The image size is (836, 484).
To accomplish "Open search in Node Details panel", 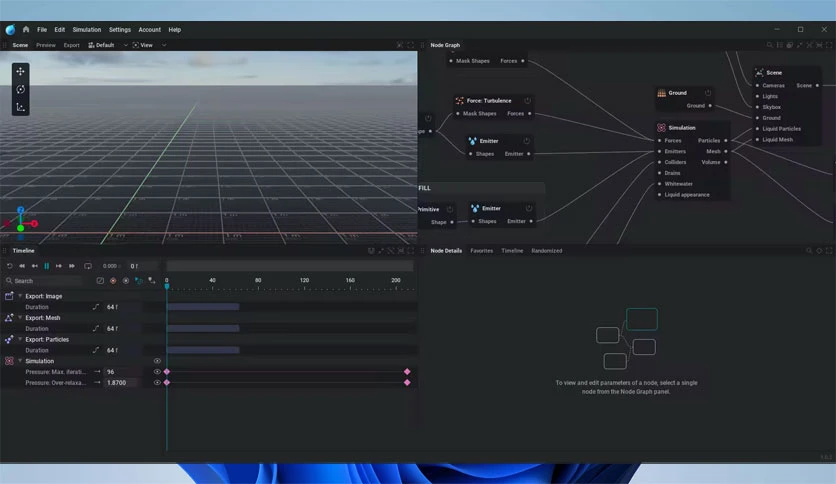I will point(809,251).
